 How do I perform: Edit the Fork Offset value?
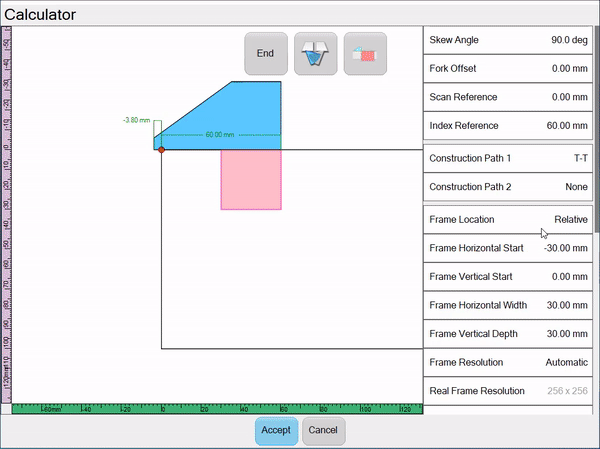(508, 69)
